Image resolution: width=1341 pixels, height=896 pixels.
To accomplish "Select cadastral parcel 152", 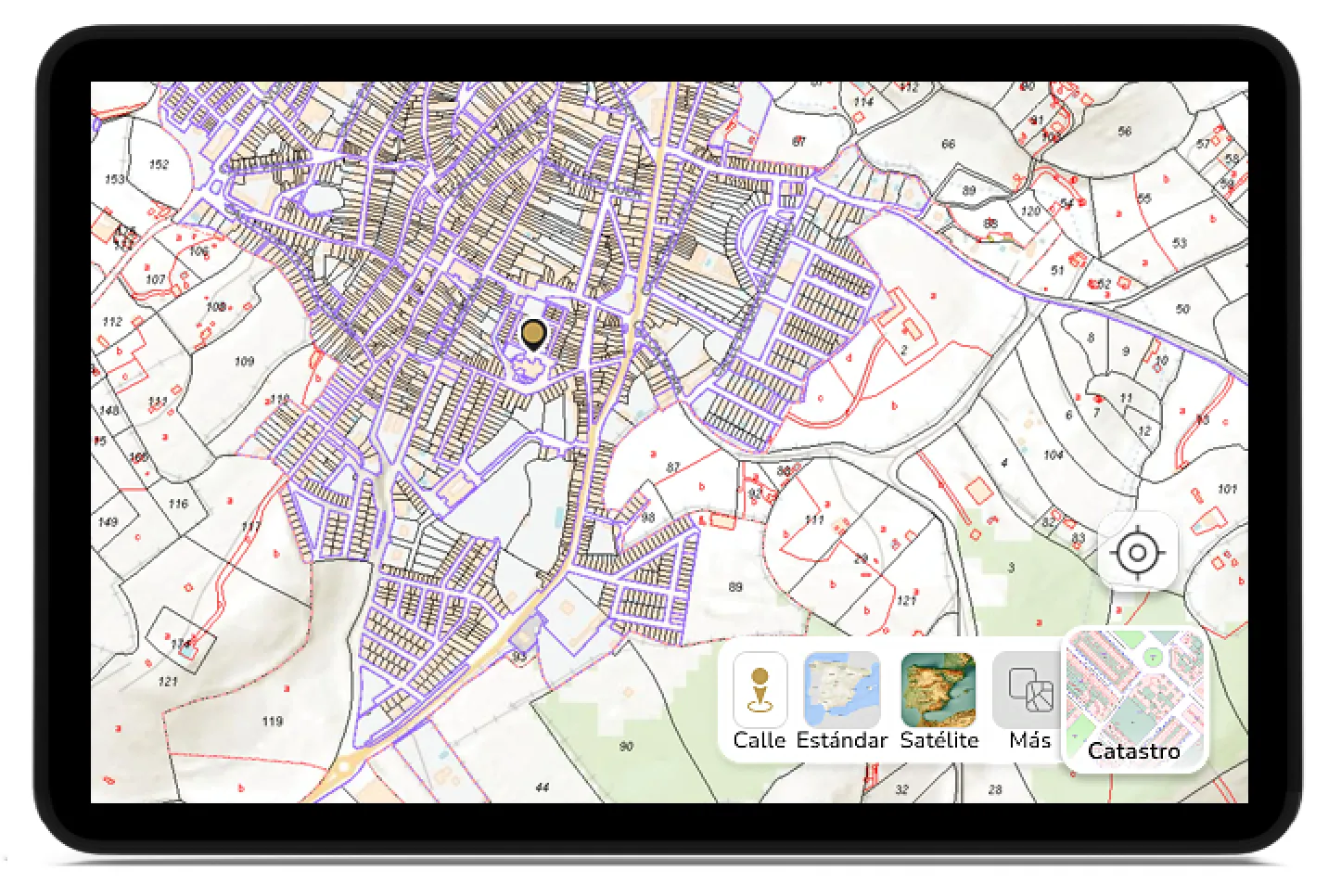I will pos(159,164).
